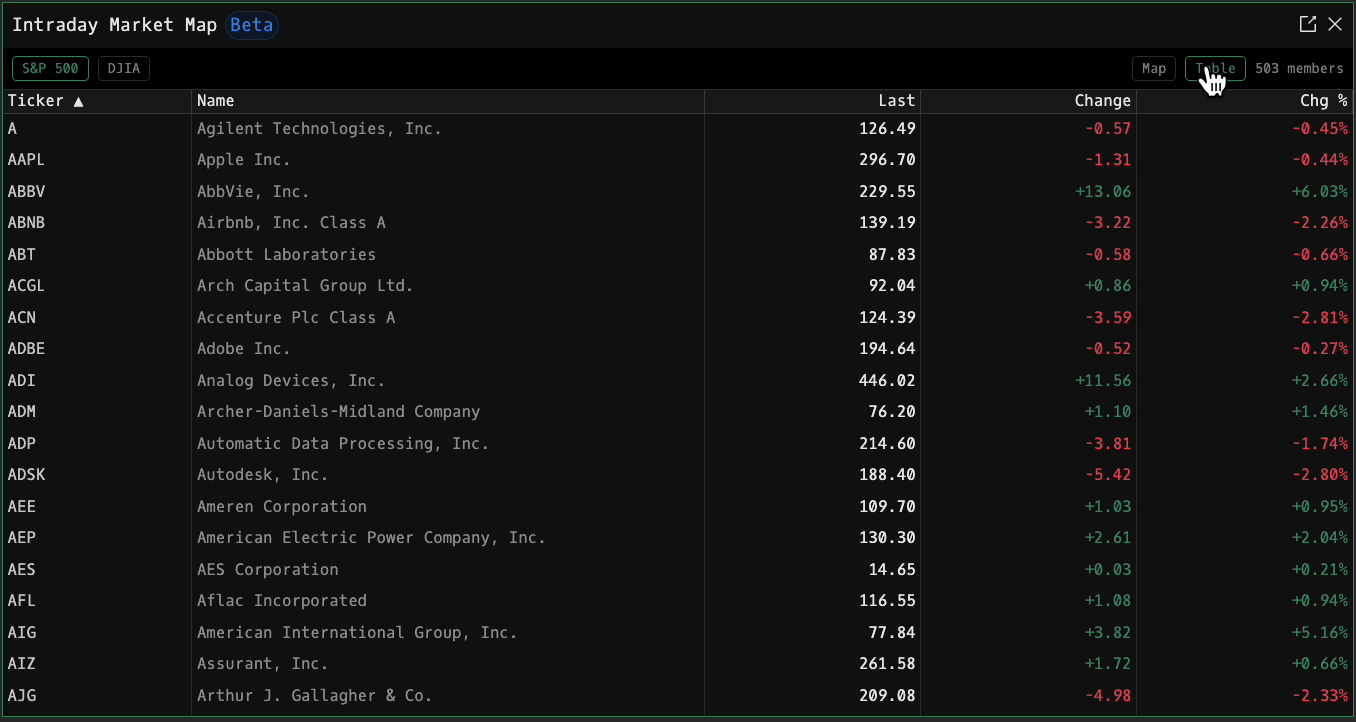The width and height of the screenshot is (1356, 722).
Task: Click change value -3.22 for Airbnb
Action: 1108,223
